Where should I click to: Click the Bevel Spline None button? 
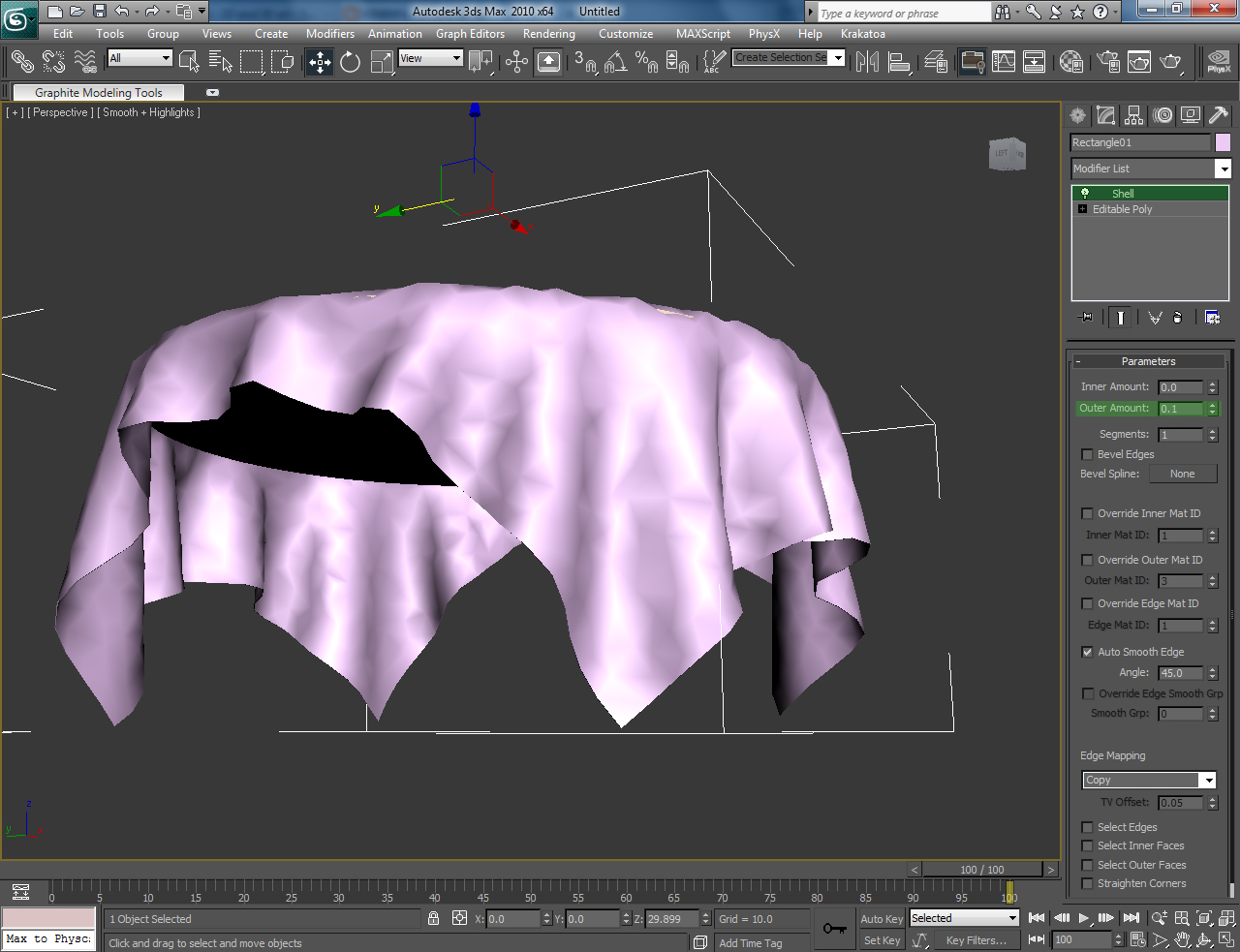pos(1183,474)
